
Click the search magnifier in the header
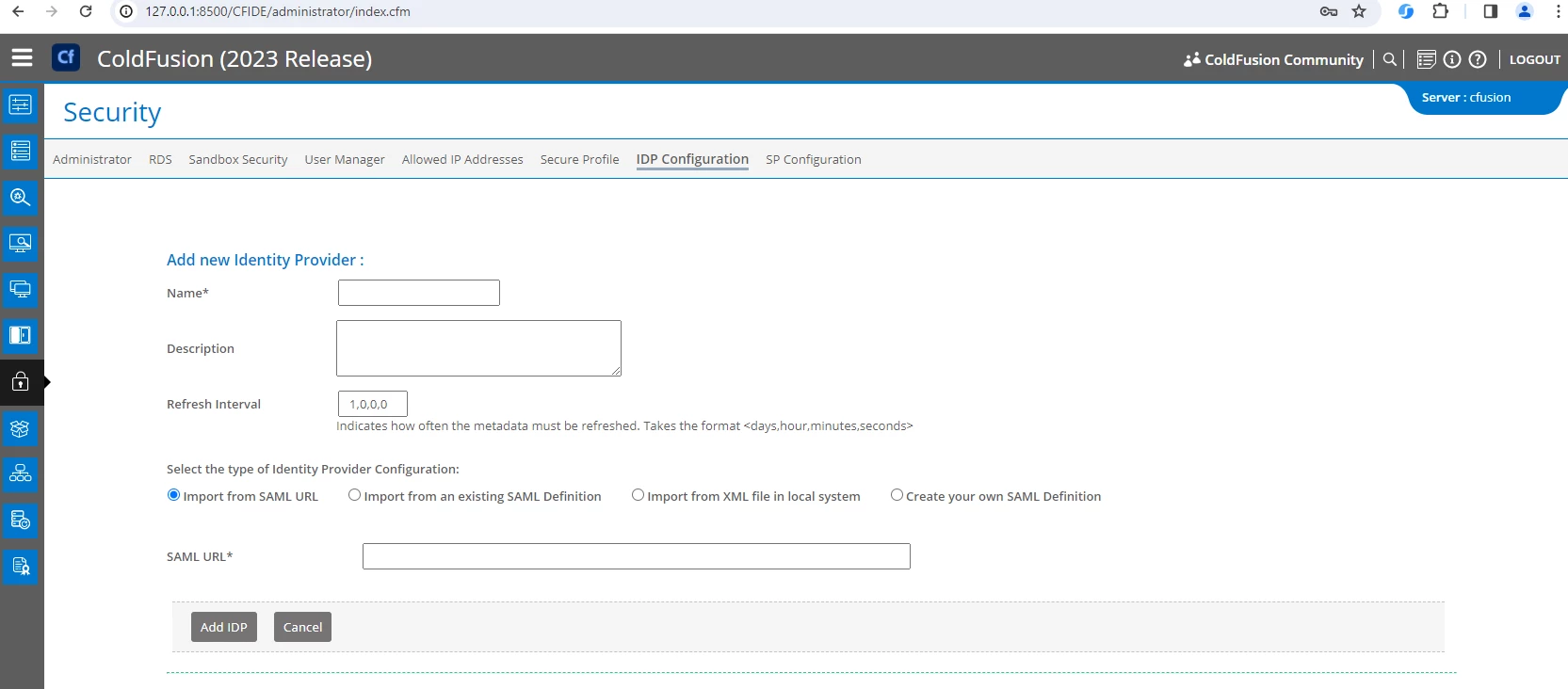[1389, 59]
